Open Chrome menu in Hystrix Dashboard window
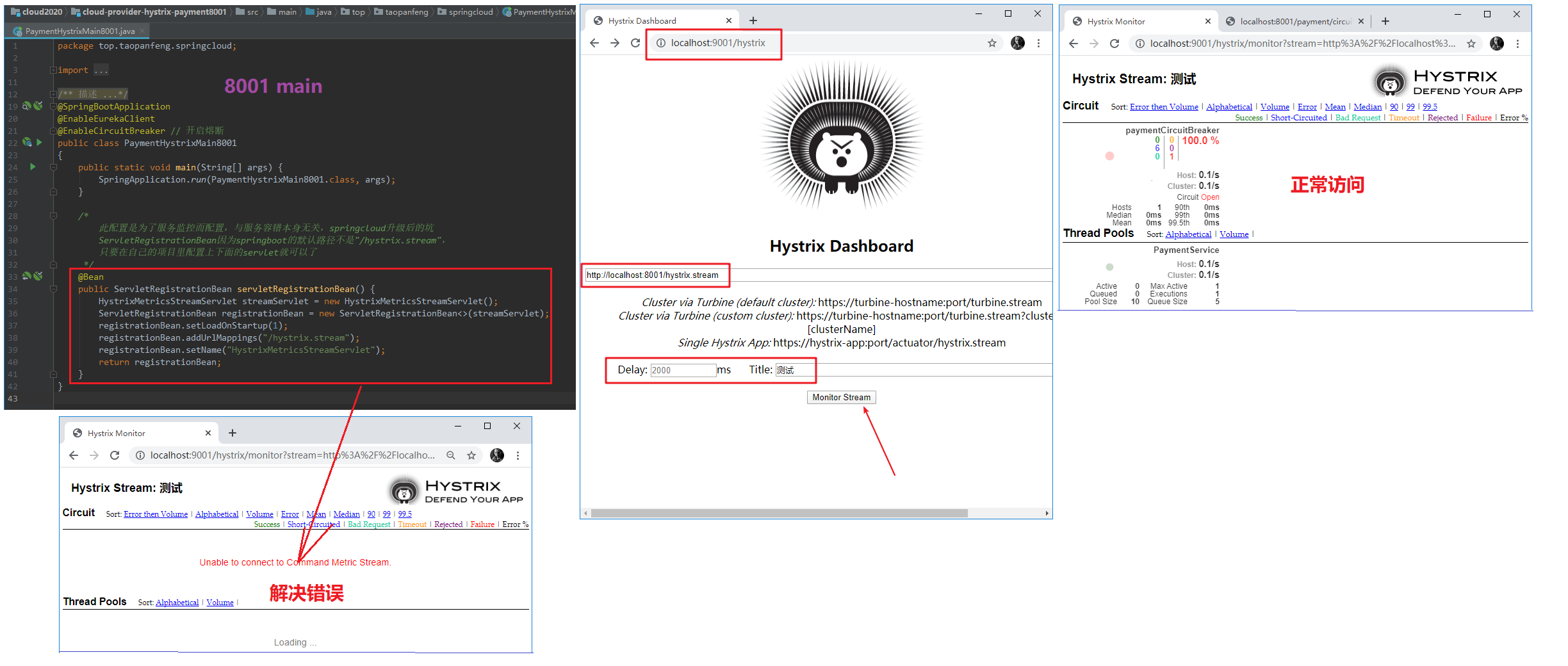This screenshot has width=1568, height=666. pos(1038,43)
